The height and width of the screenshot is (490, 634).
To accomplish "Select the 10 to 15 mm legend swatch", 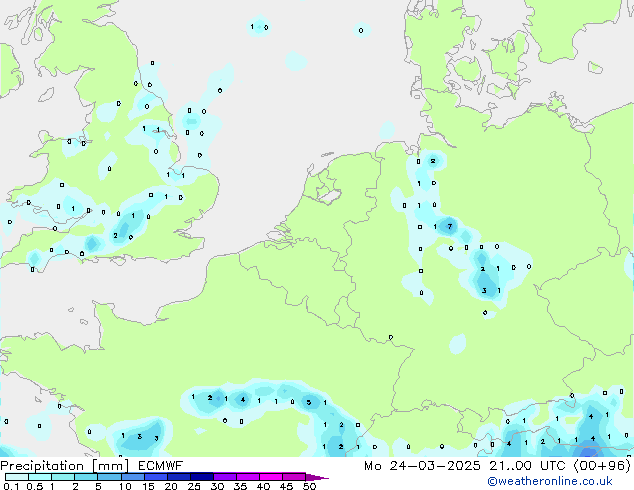I will [133, 477].
